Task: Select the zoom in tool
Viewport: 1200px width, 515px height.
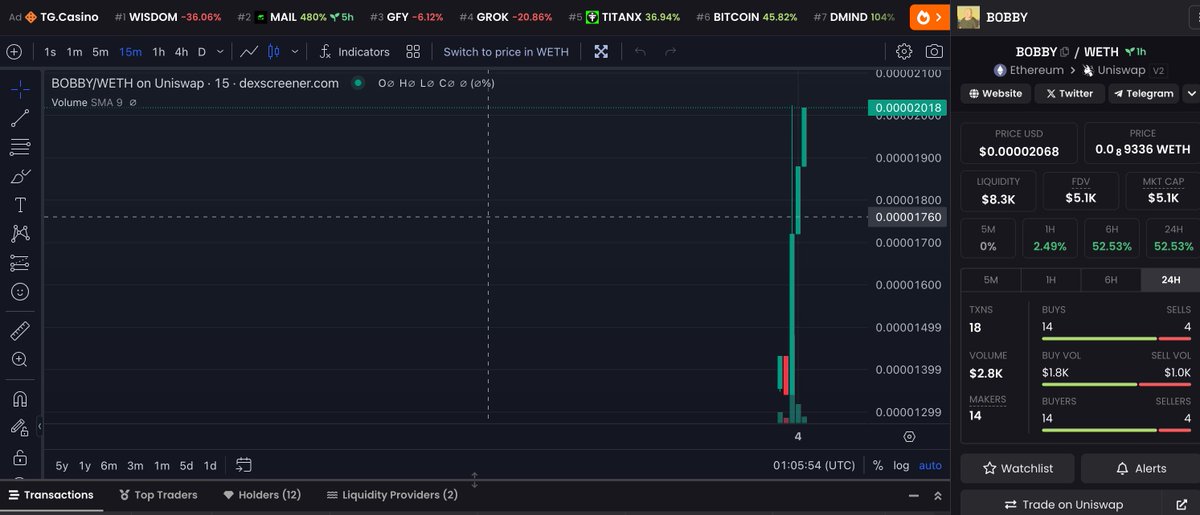Action: click(20, 359)
